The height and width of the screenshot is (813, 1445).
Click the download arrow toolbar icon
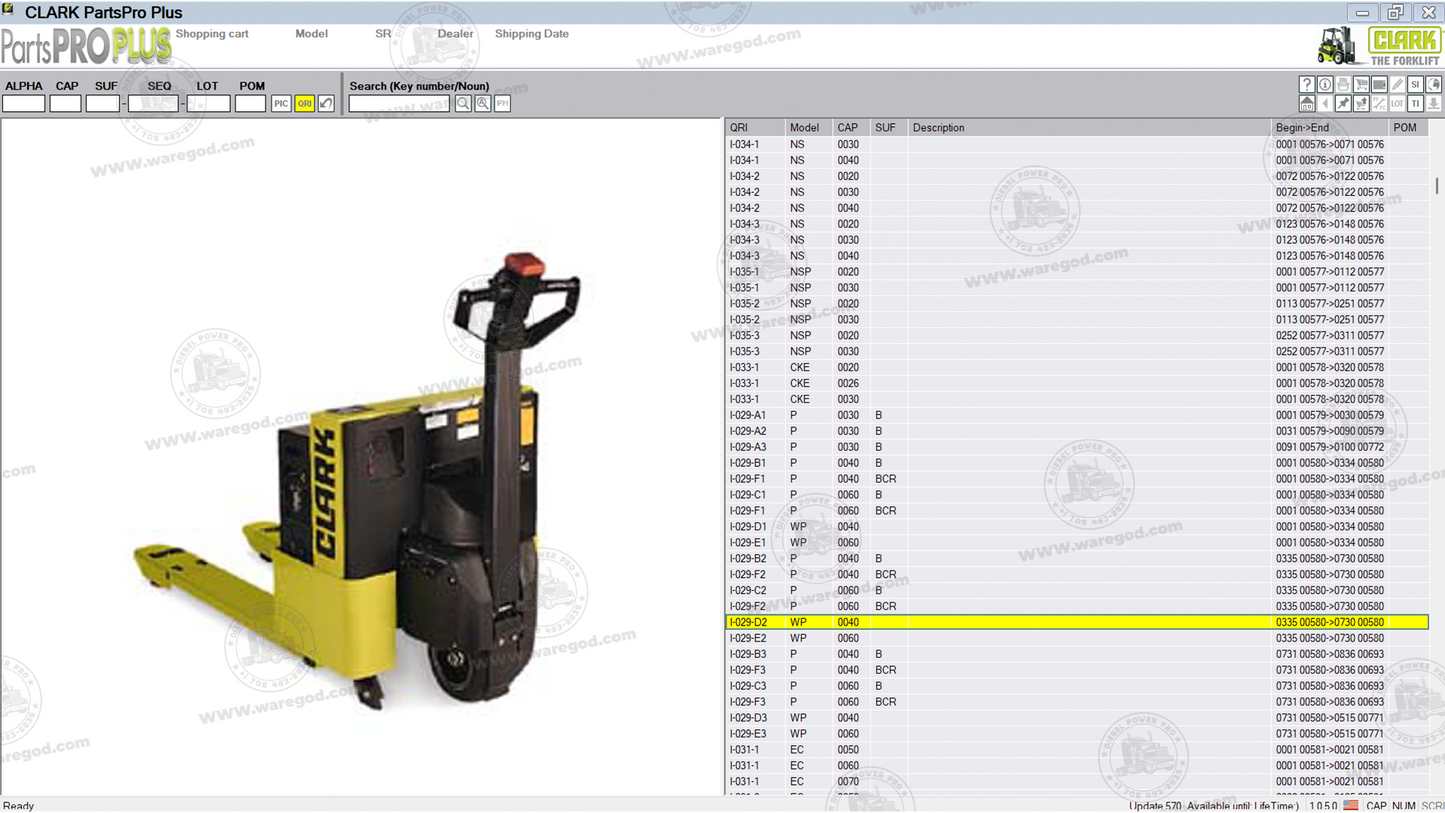[x=1434, y=103]
